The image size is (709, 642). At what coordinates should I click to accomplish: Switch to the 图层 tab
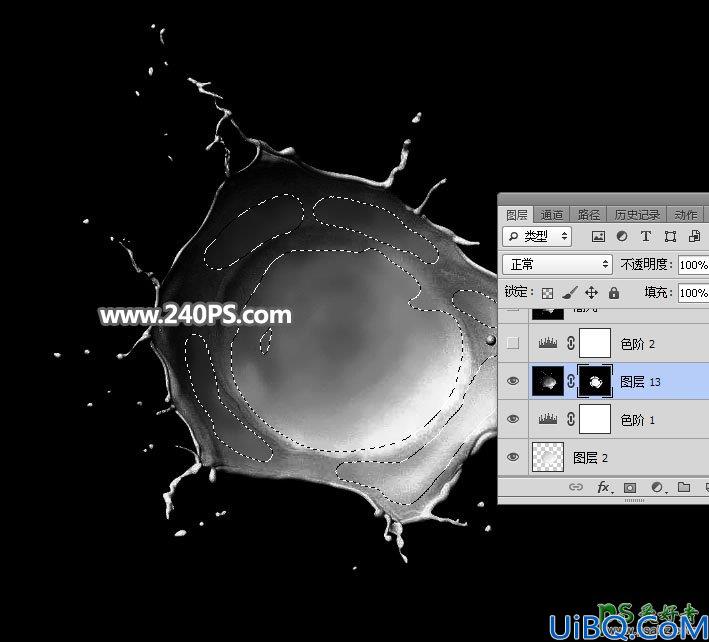click(x=516, y=215)
